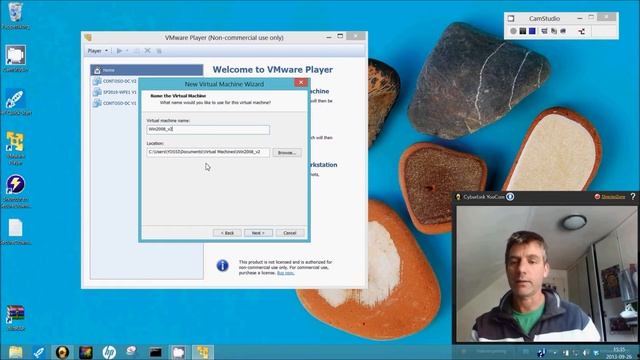Click the sixth icon in CamStudio toolbar

pyautogui.click(x=563, y=31)
